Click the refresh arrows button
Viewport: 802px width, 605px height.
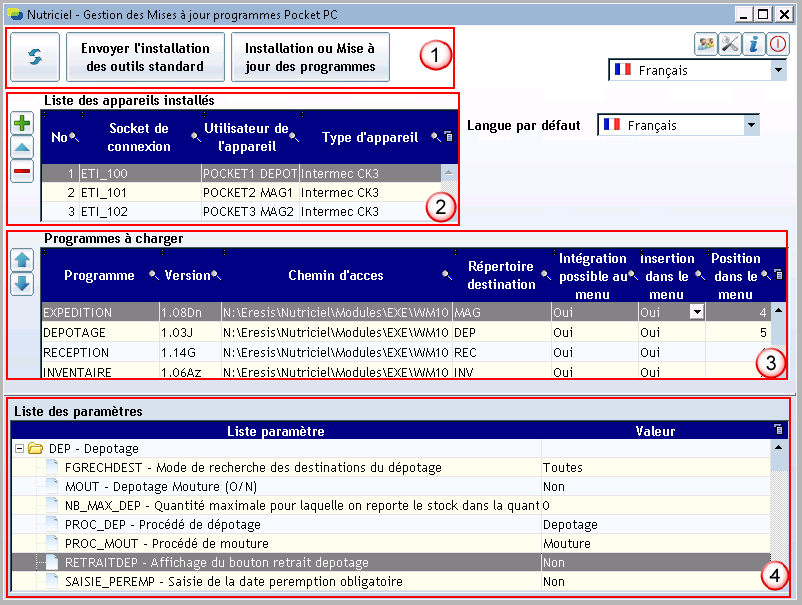click(35, 57)
